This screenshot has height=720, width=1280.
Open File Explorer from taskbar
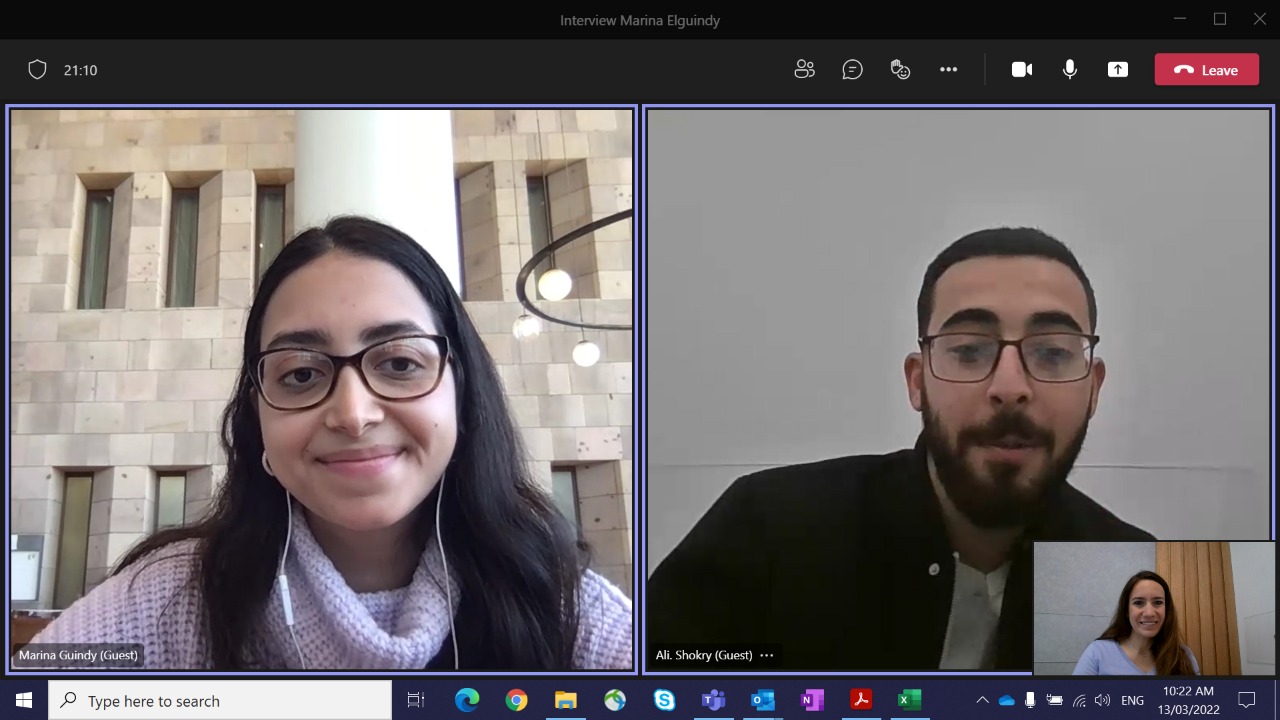coord(565,700)
